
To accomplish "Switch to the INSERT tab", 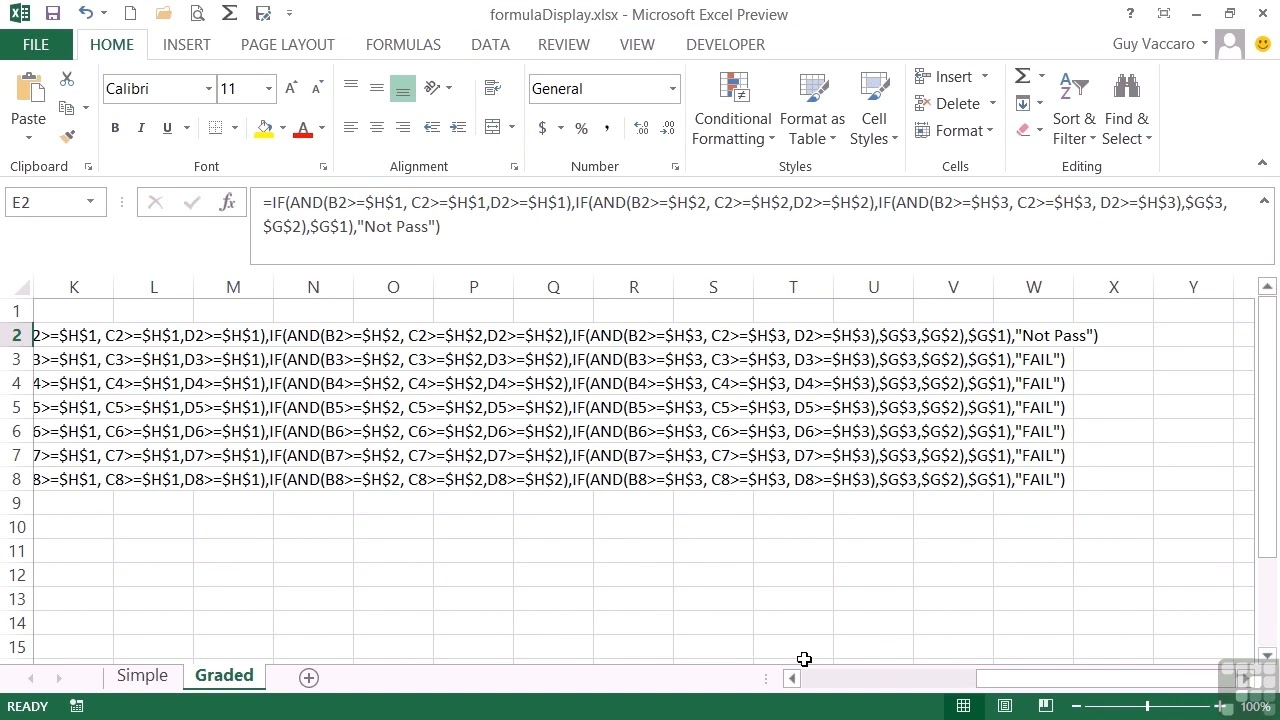I will click(187, 45).
